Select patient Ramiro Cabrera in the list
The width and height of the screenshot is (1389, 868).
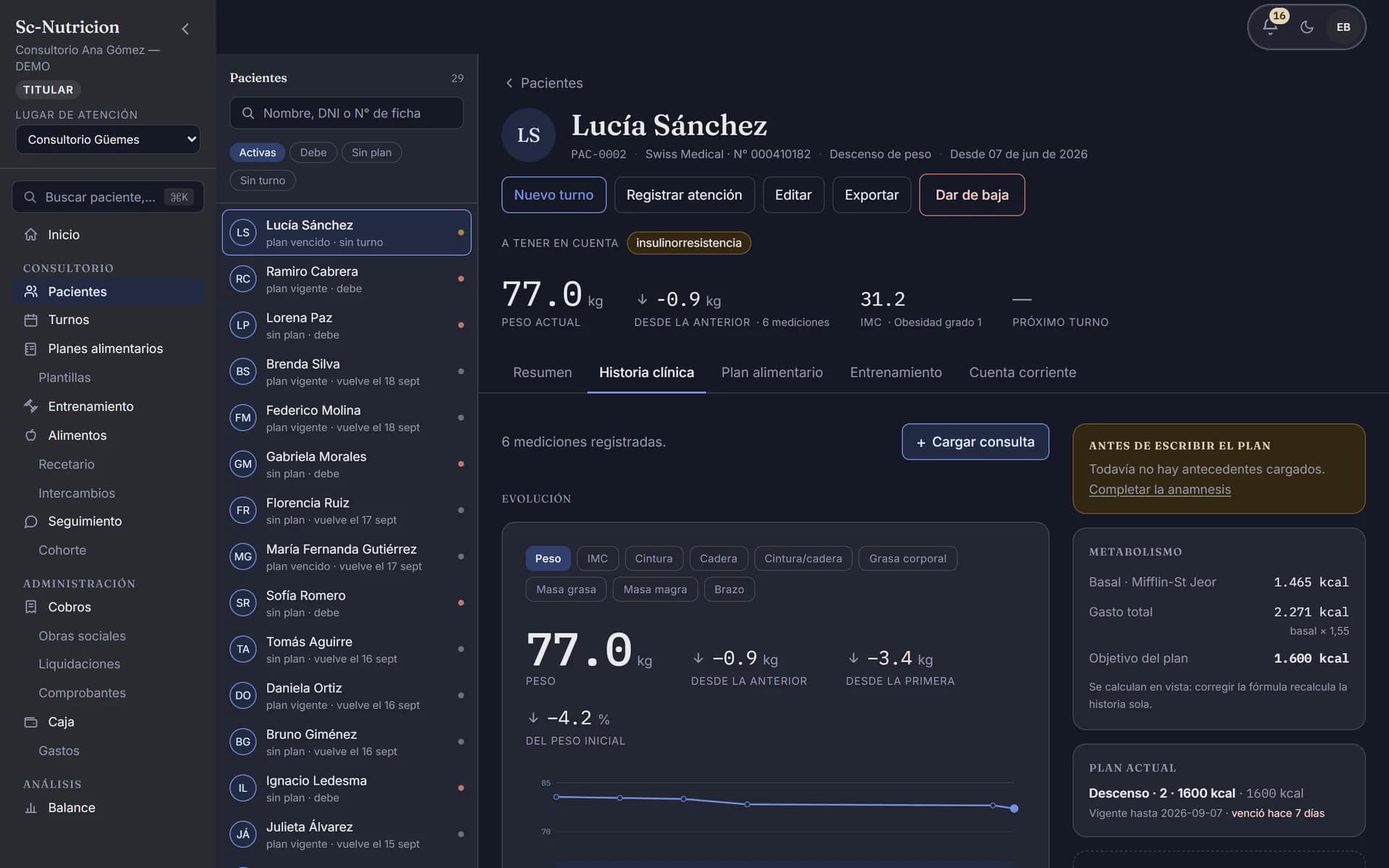pyautogui.click(x=347, y=279)
